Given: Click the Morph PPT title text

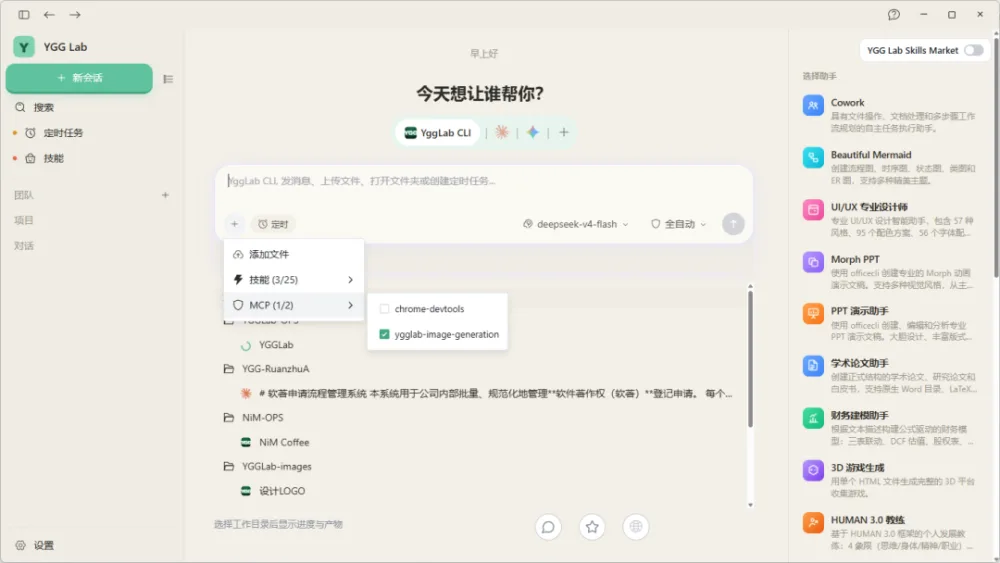Looking at the screenshot, I should click(x=855, y=260).
